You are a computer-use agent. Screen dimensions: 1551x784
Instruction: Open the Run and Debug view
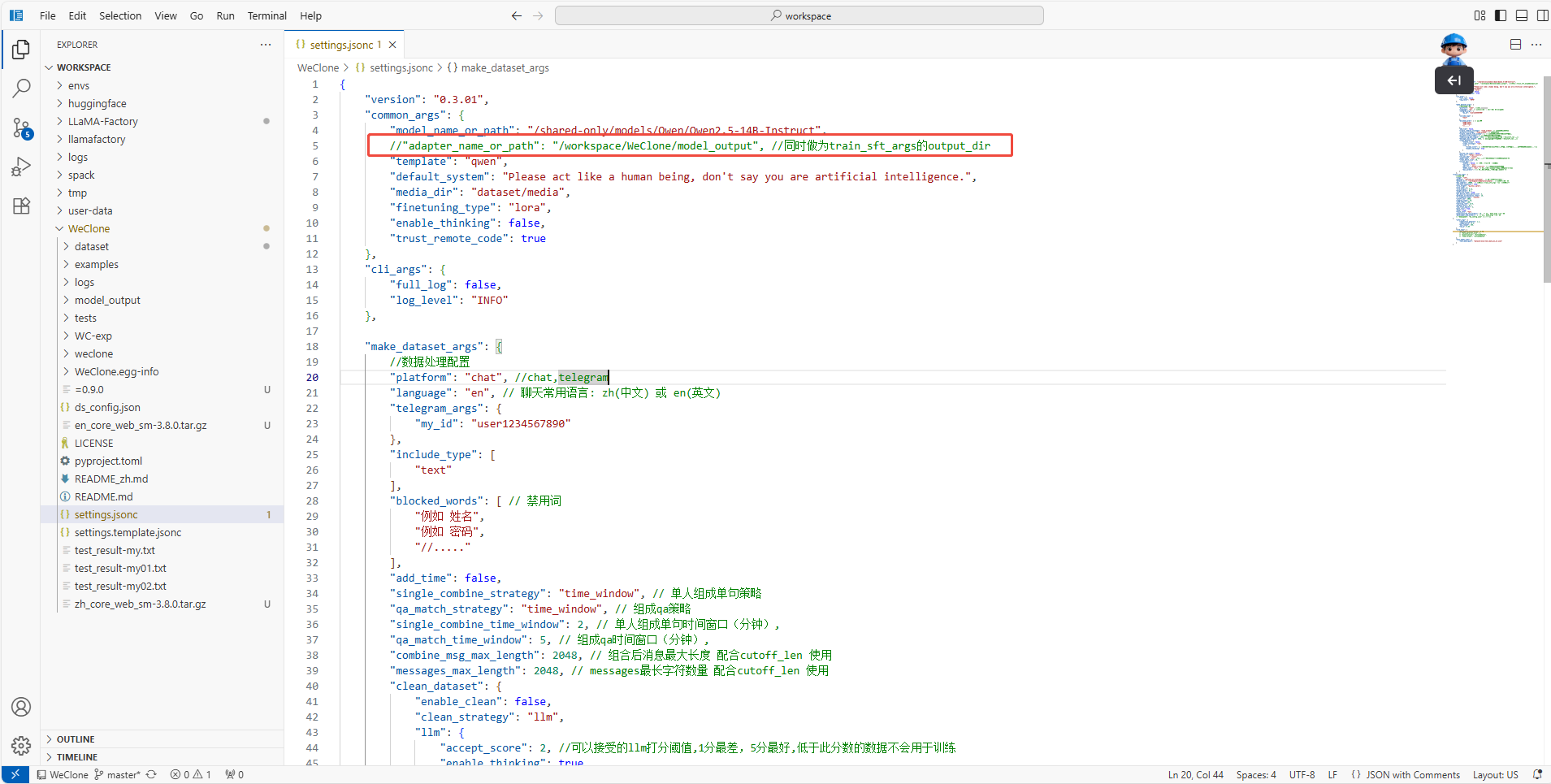21,167
